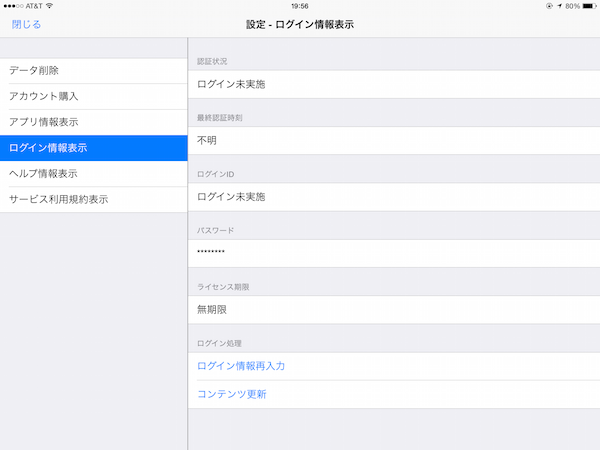Tap the rotation lock status icon
Image resolution: width=600 pixels, height=450 pixels.
pos(549,6)
